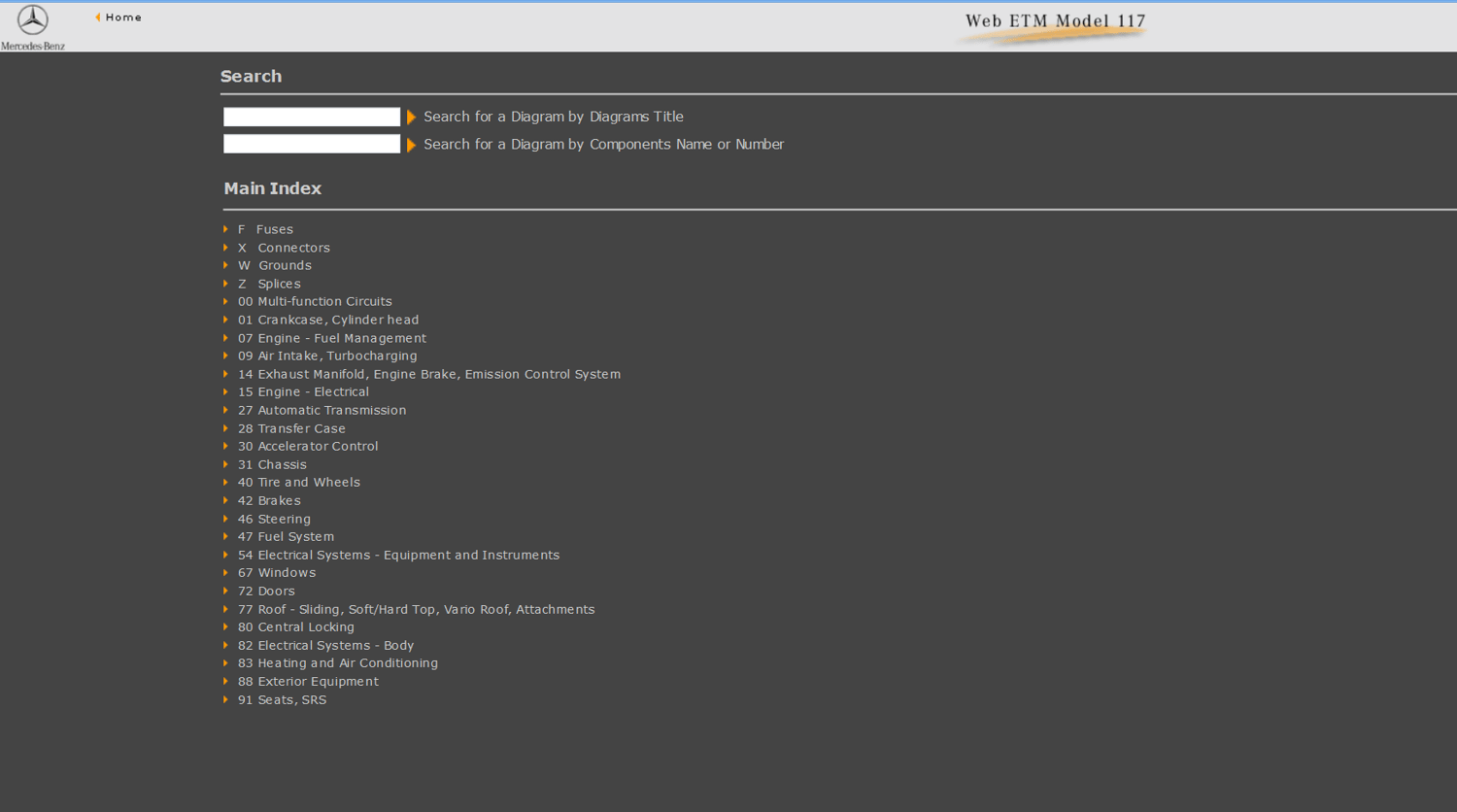Open 80 Central Locking

point(296,626)
